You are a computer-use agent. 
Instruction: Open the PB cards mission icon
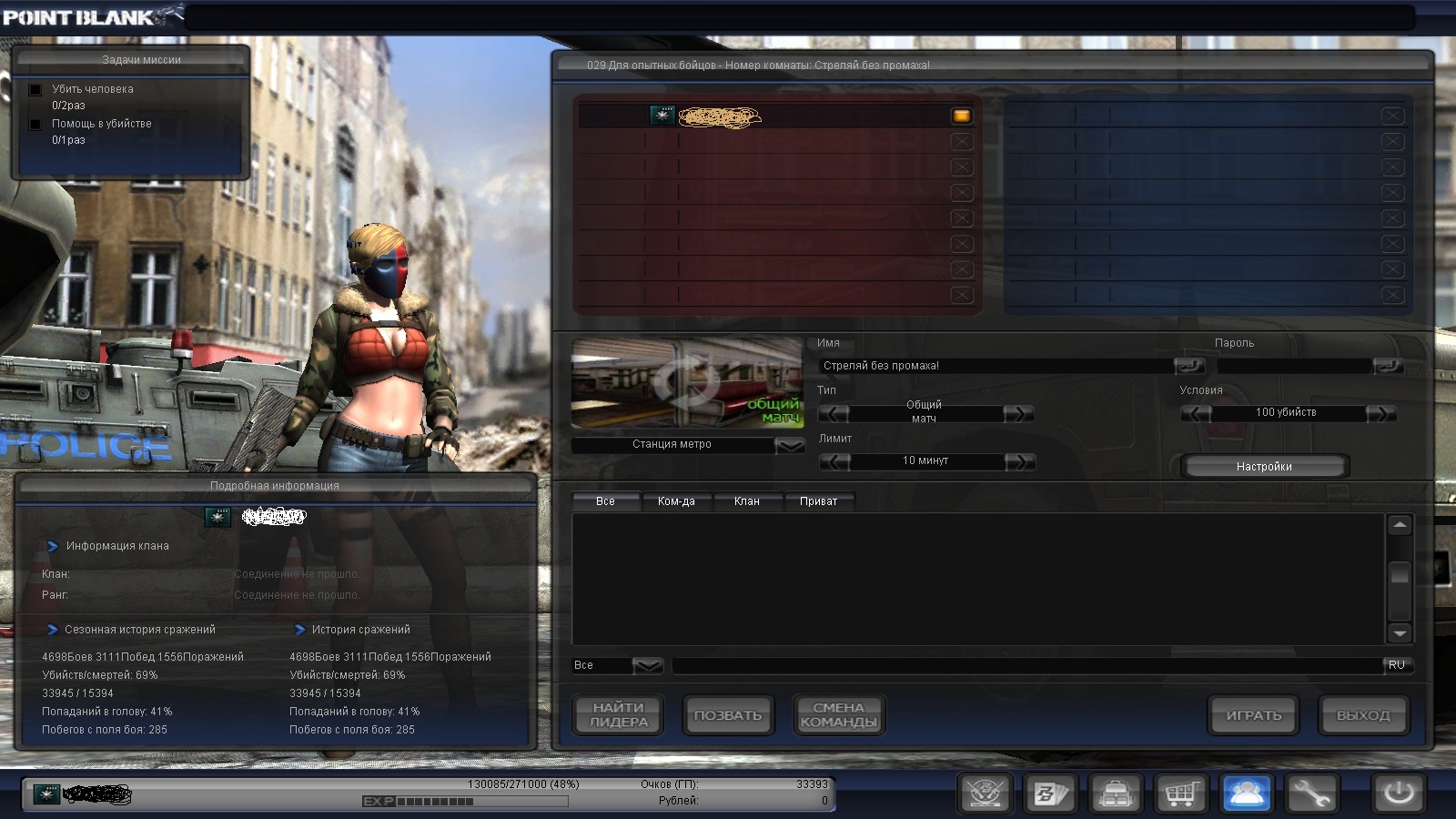point(1050,794)
